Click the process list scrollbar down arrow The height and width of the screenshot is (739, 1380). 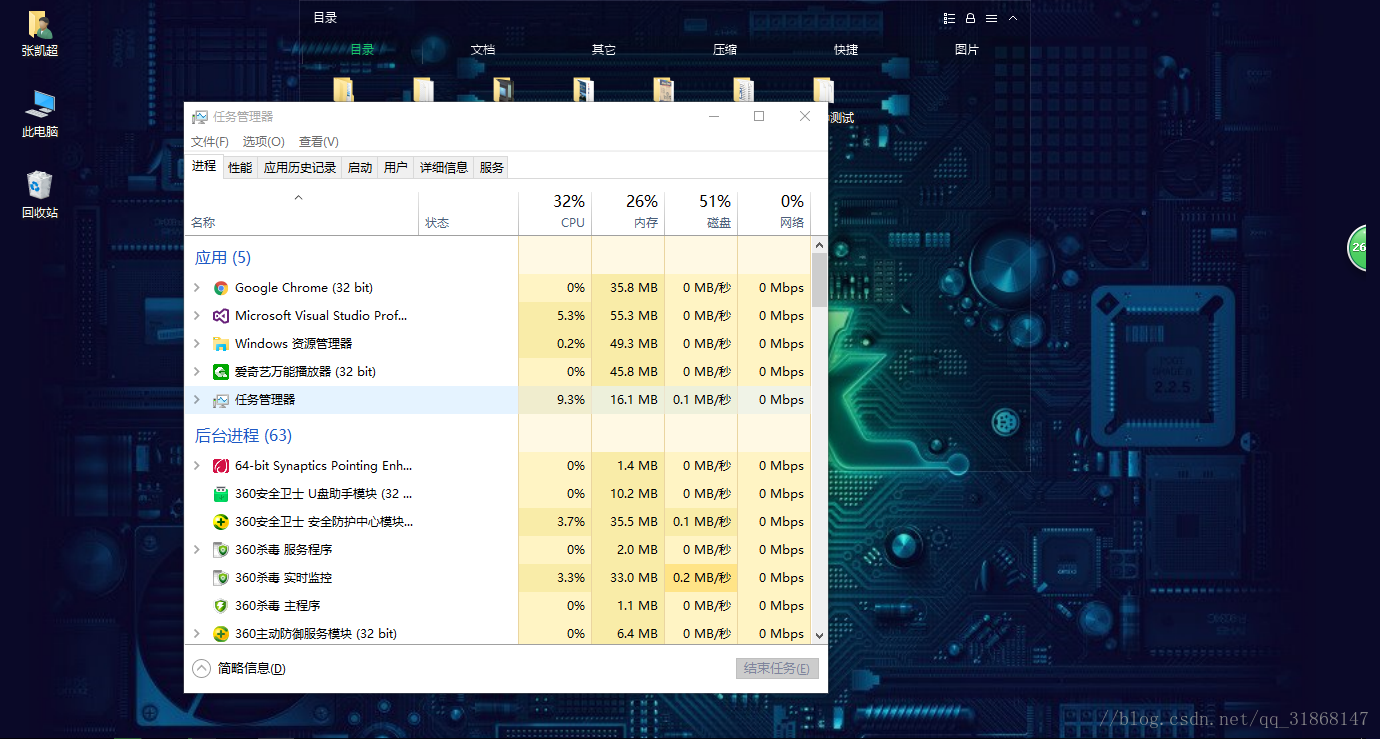[x=820, y=634]
